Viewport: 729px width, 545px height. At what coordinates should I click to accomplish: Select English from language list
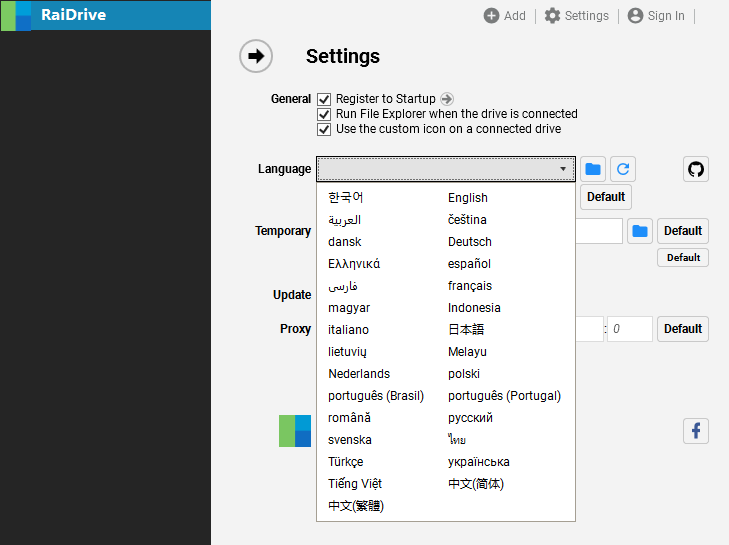click(468, 198)
